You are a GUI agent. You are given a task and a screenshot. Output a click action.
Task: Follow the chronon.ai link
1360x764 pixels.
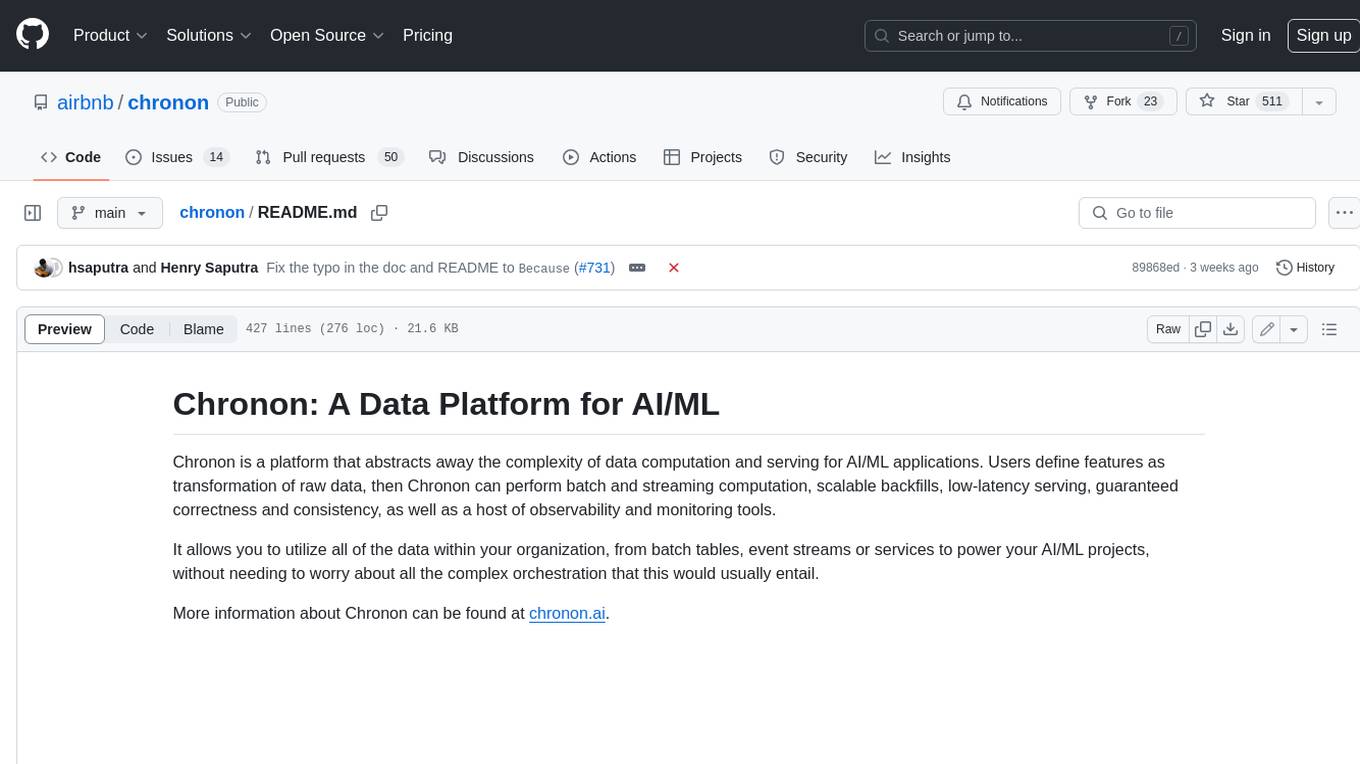pos(567,613)
